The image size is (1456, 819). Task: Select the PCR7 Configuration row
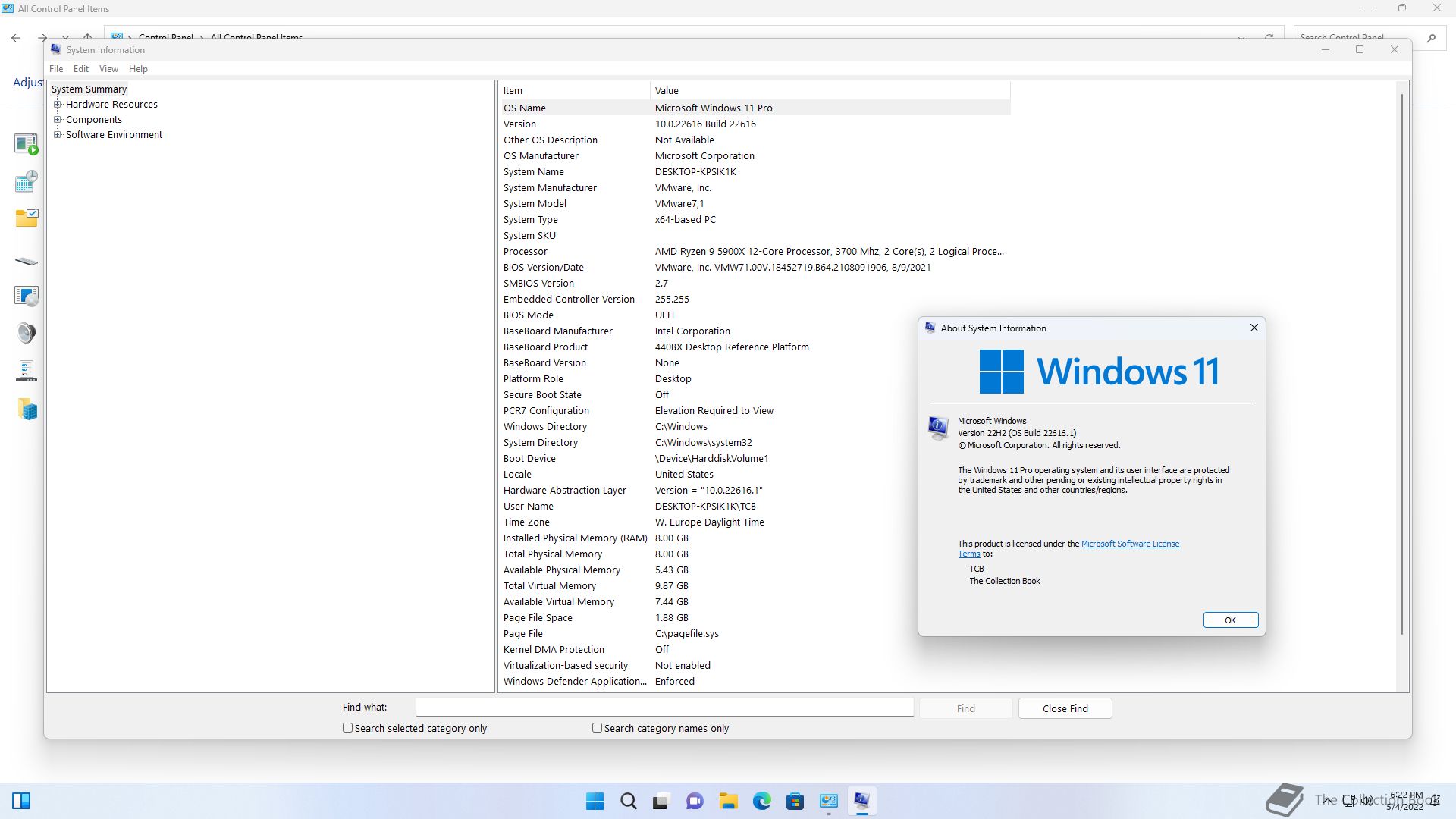tap(755, 410)
